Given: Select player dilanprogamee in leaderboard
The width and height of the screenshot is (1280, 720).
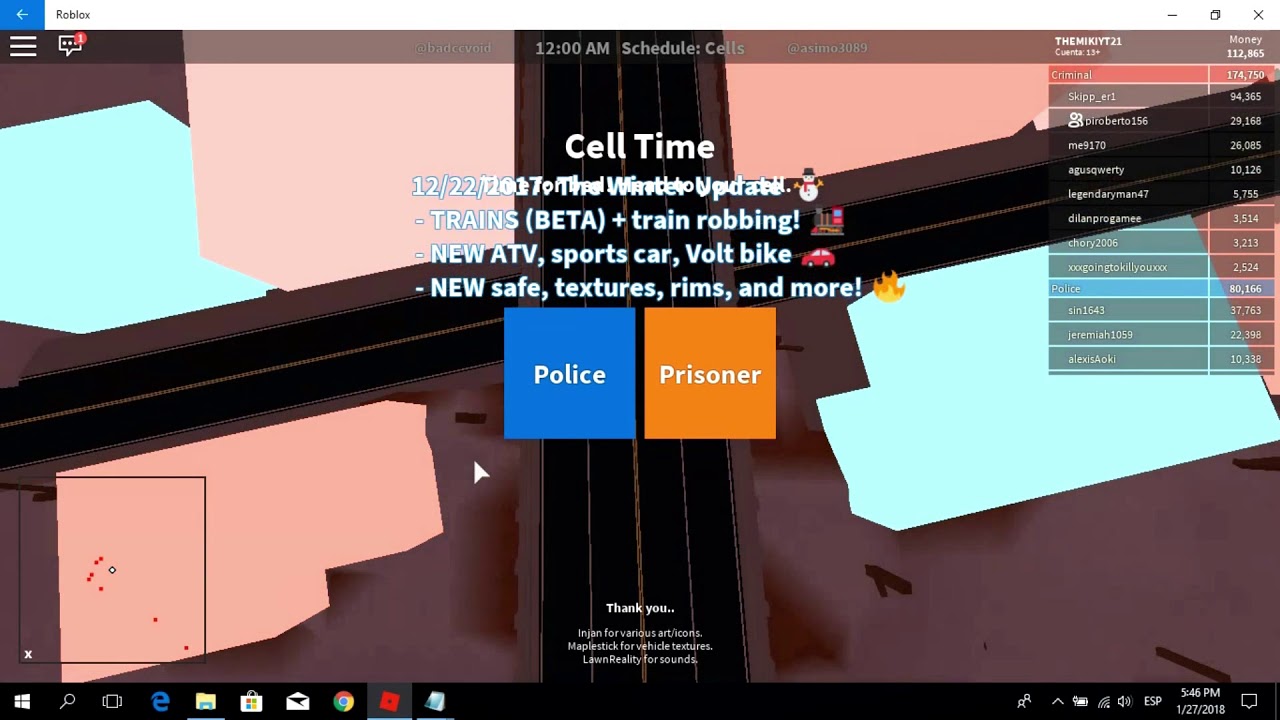Looking at the screenshot, I should click(1161, 218).
